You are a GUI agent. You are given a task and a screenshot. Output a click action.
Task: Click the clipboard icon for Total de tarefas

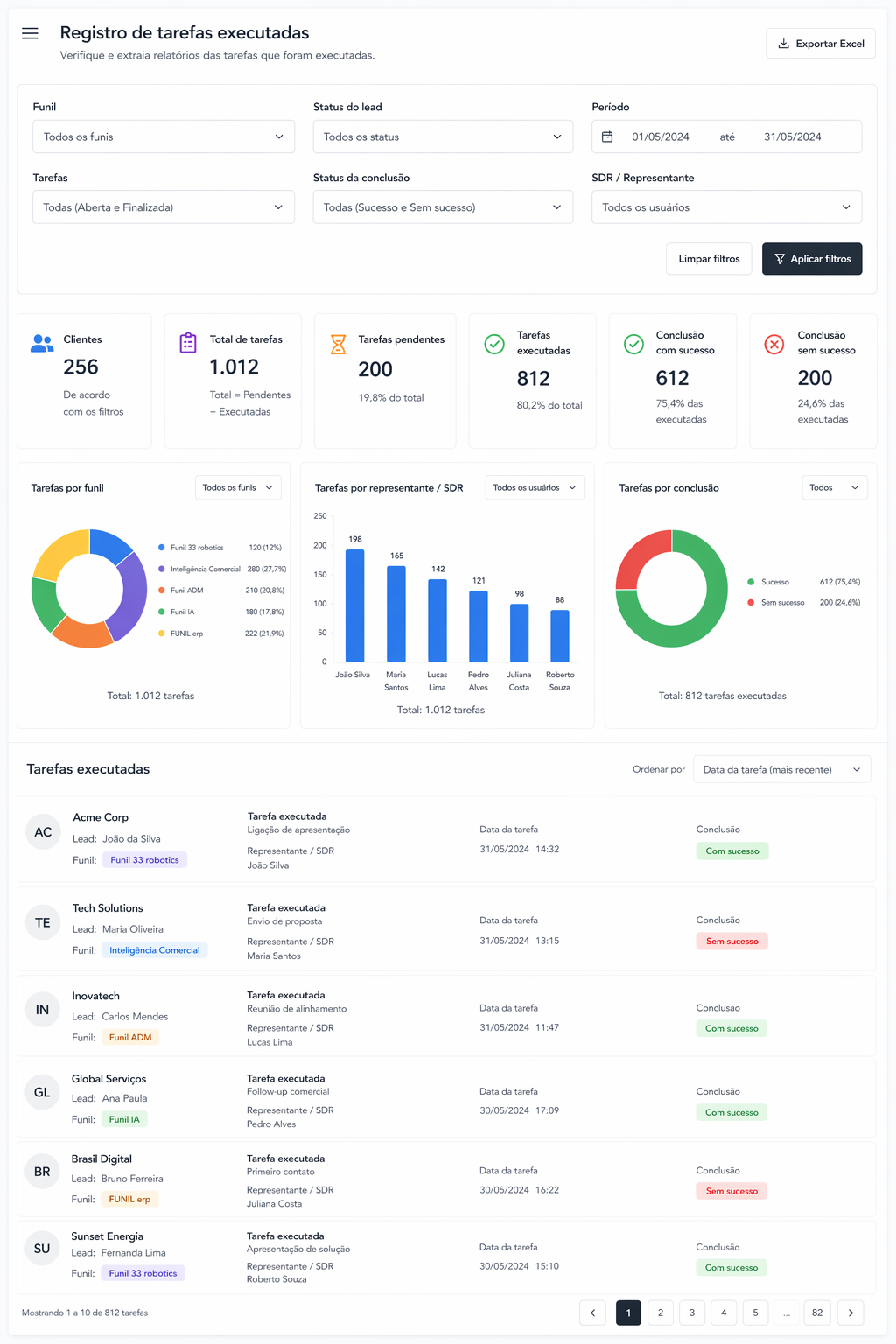click(x=188, y=343)
